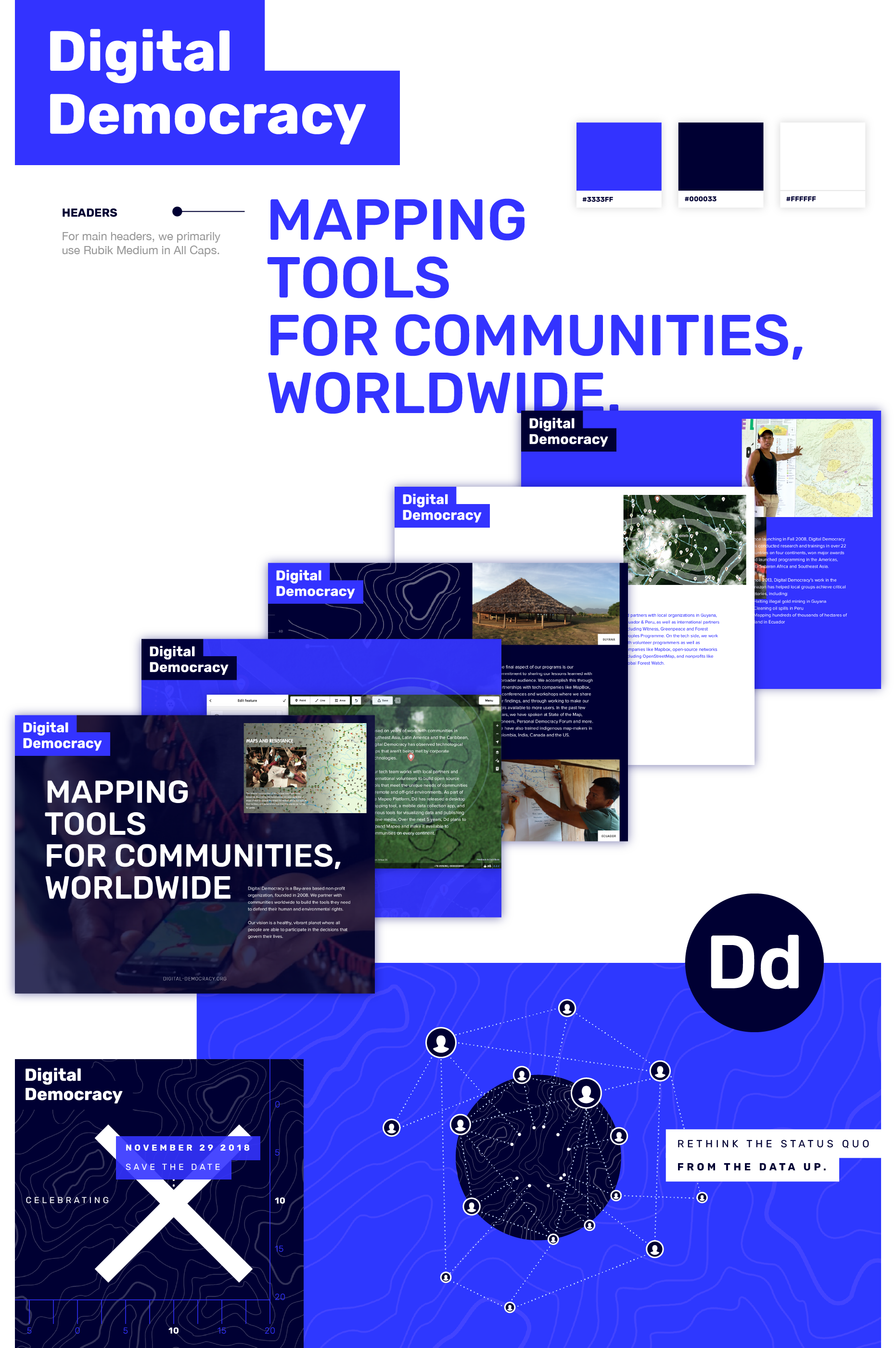Click the MAPPING TOOLS headline on the dark slide
The image size is (896, 1348).
pos(193,839)
